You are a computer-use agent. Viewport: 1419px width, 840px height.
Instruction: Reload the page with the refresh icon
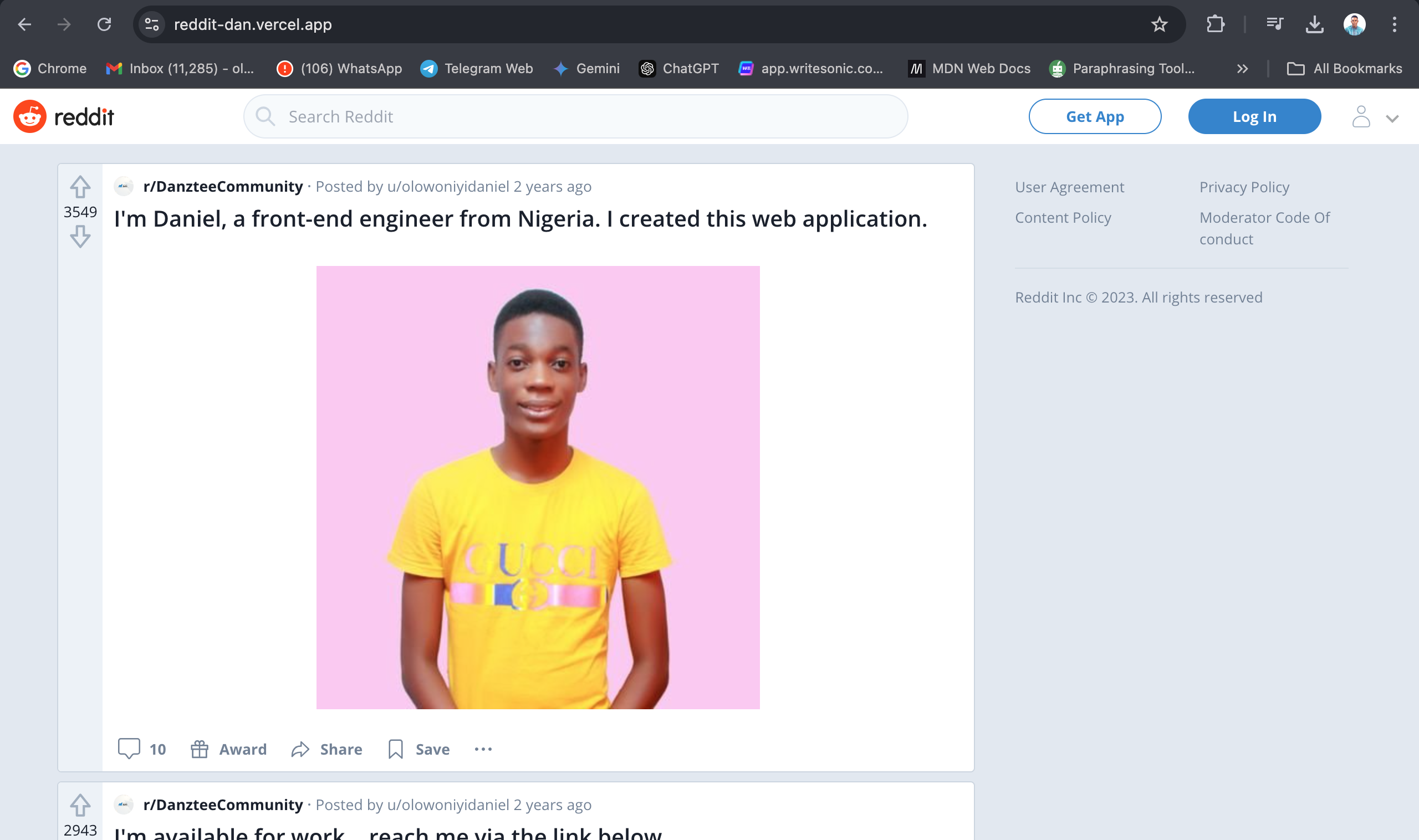[x=104, y=24]
